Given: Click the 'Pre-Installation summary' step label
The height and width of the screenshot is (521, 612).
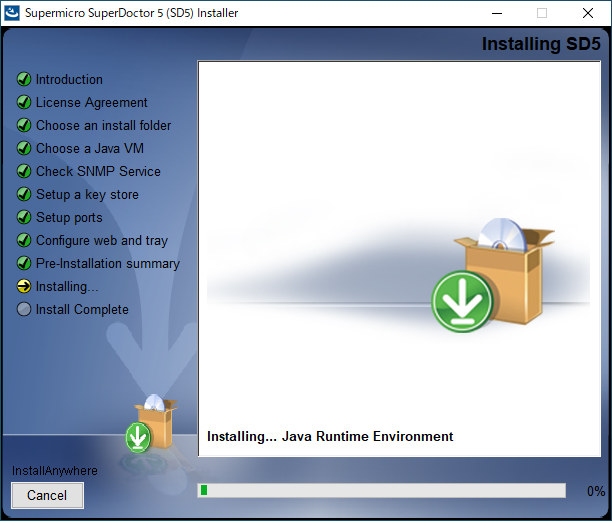Looking at the screenshot, I should (108, 264).
